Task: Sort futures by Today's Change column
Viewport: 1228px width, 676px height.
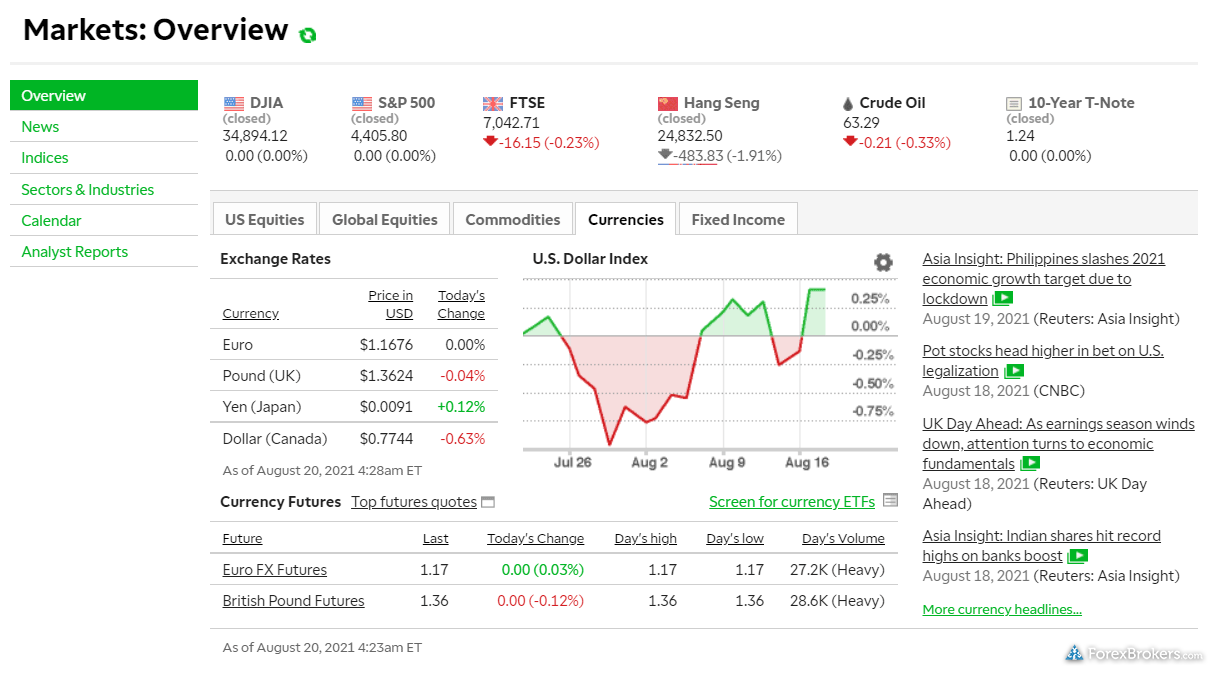Action: pyautogui.click(x=535, y=538)
